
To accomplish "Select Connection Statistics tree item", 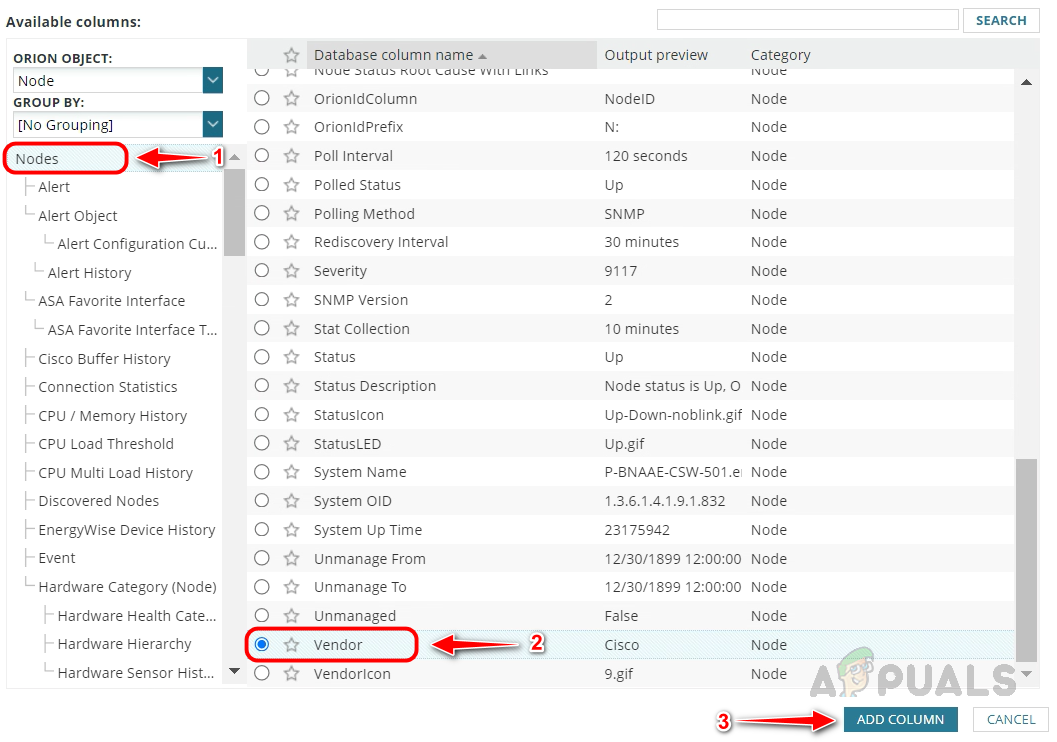I will [108, 388].
